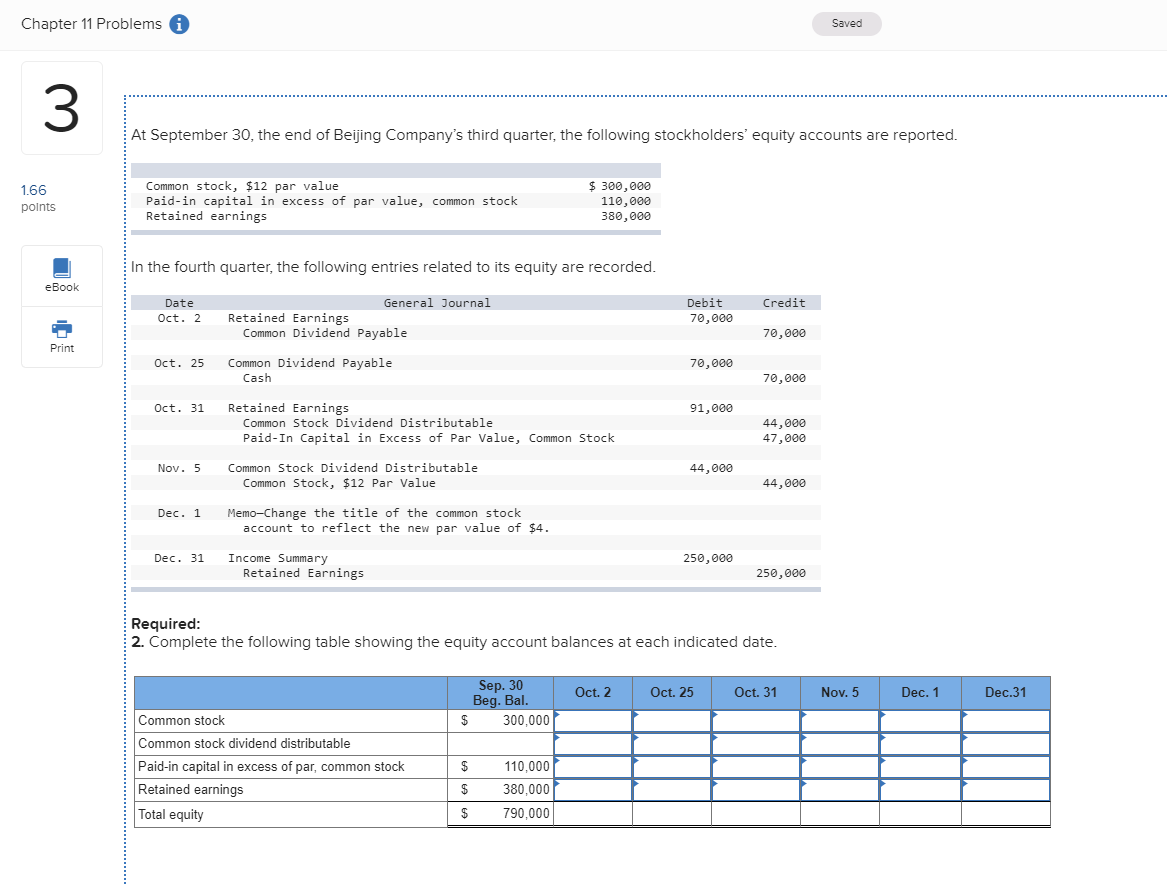1167x884 pixels.
Task: Select Common stock dividend distributable cell for Oct. 31
Action: 755,744
